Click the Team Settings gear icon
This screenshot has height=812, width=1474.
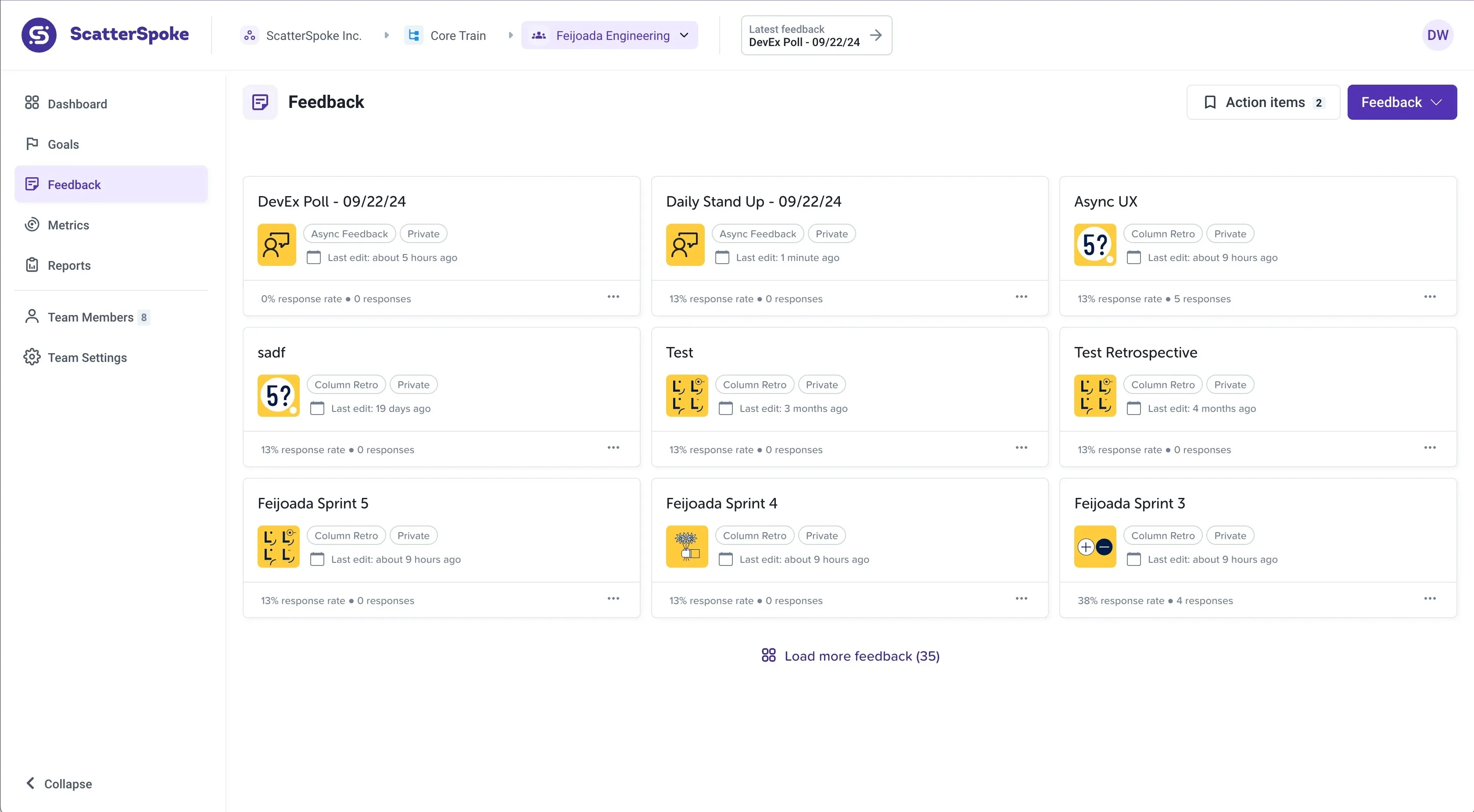click(x=32, y=357)
